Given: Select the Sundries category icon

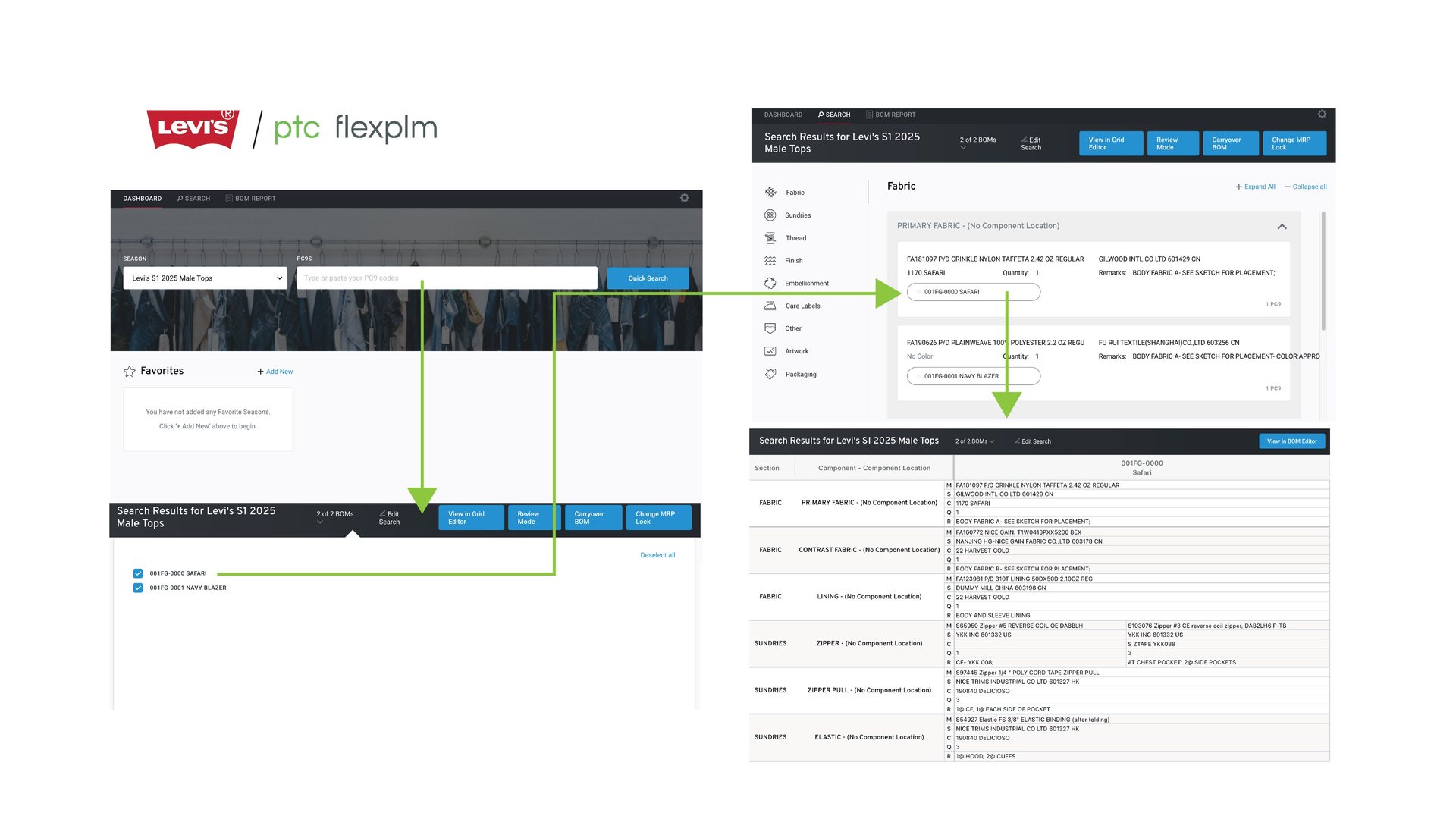Looking at the screenshot, I should [770, 215].
